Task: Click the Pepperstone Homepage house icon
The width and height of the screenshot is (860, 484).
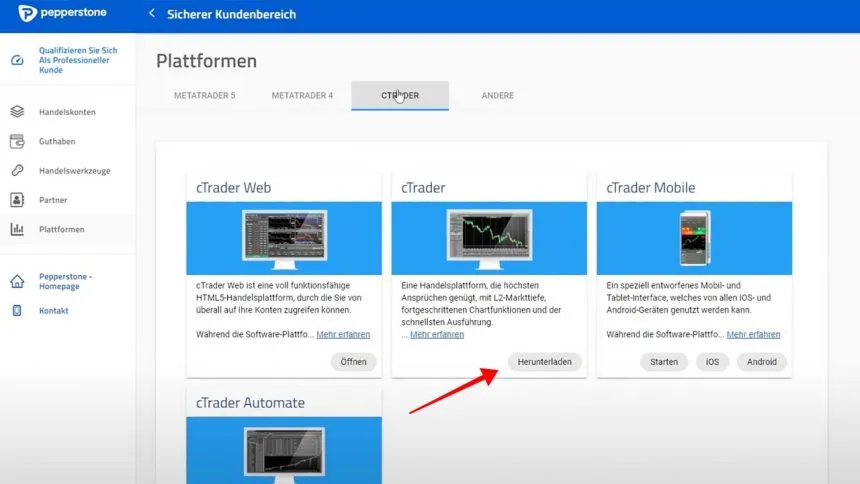Action: click(x=17, y=282)
